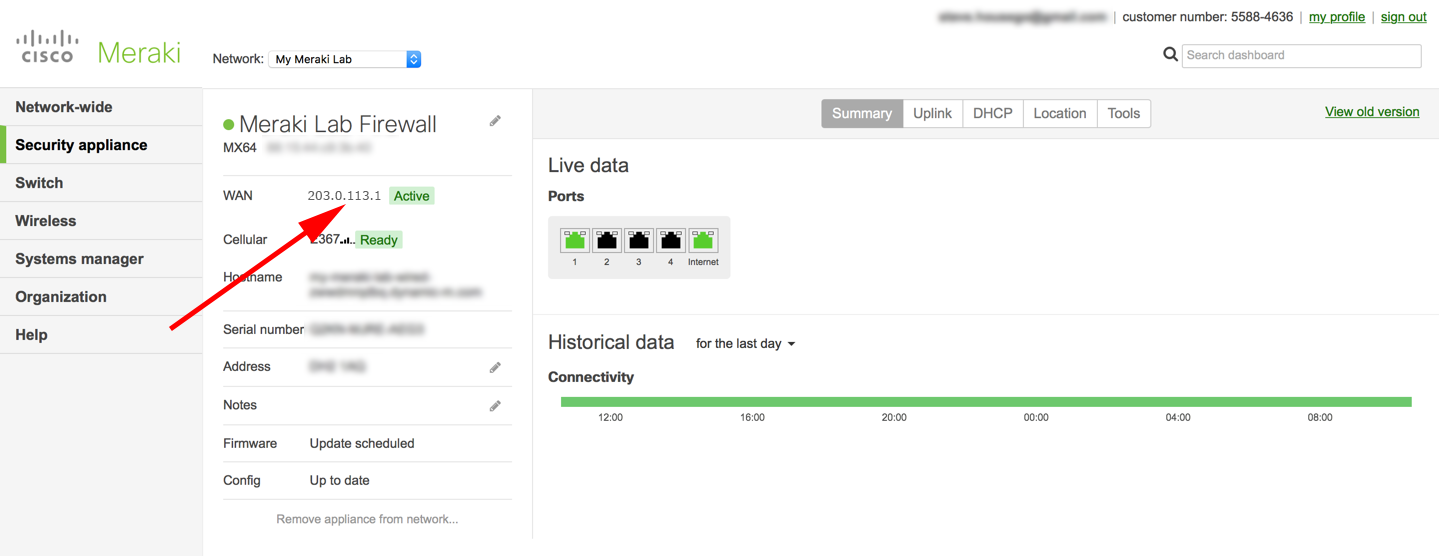This screenshot has height=556, width=1439.
Task: Click the 'Meraki Lab Firewall' title
Action: pos(338,124)
